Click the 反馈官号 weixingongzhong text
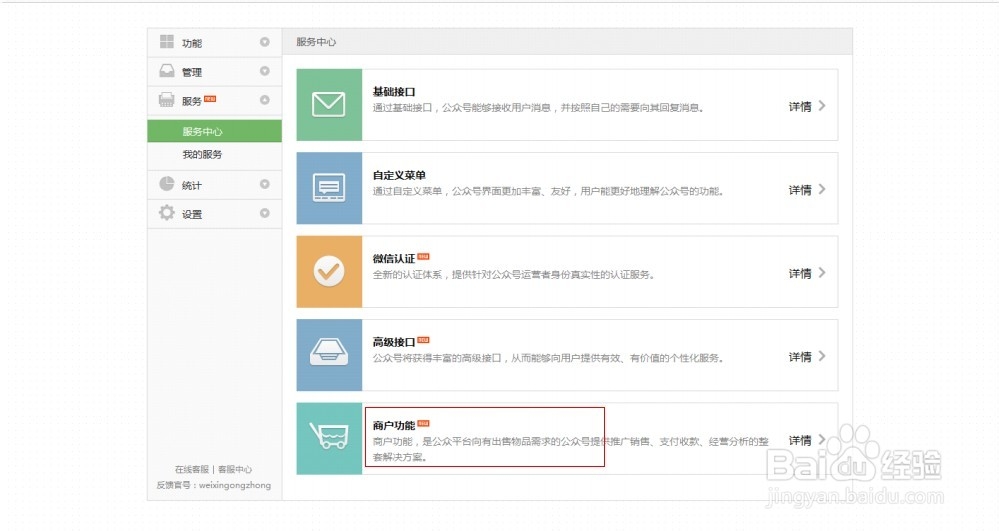999x531 pixels. [213, 485]
